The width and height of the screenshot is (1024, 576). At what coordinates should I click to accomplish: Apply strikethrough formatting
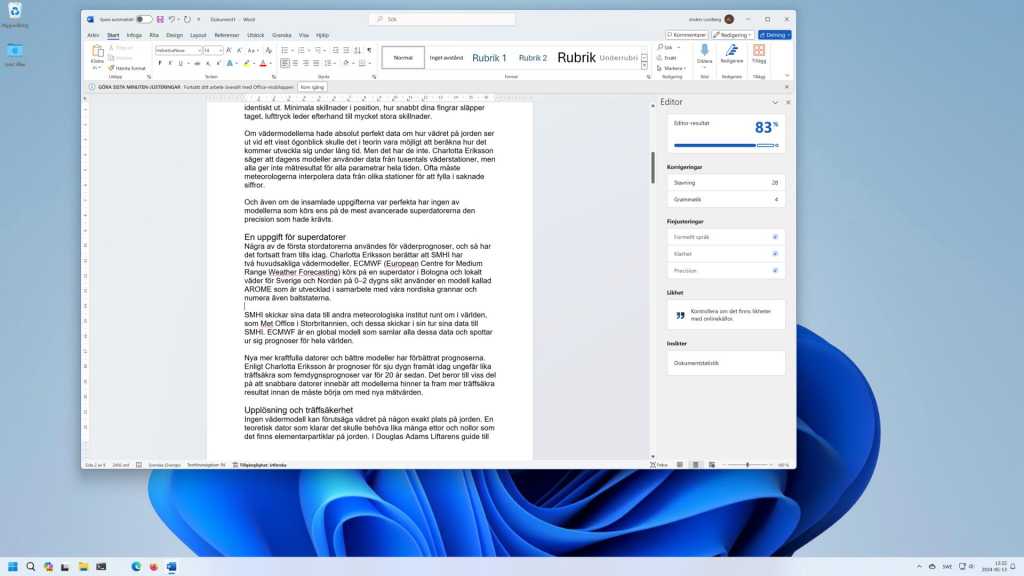pyautogui.click(x=197, y=63)
